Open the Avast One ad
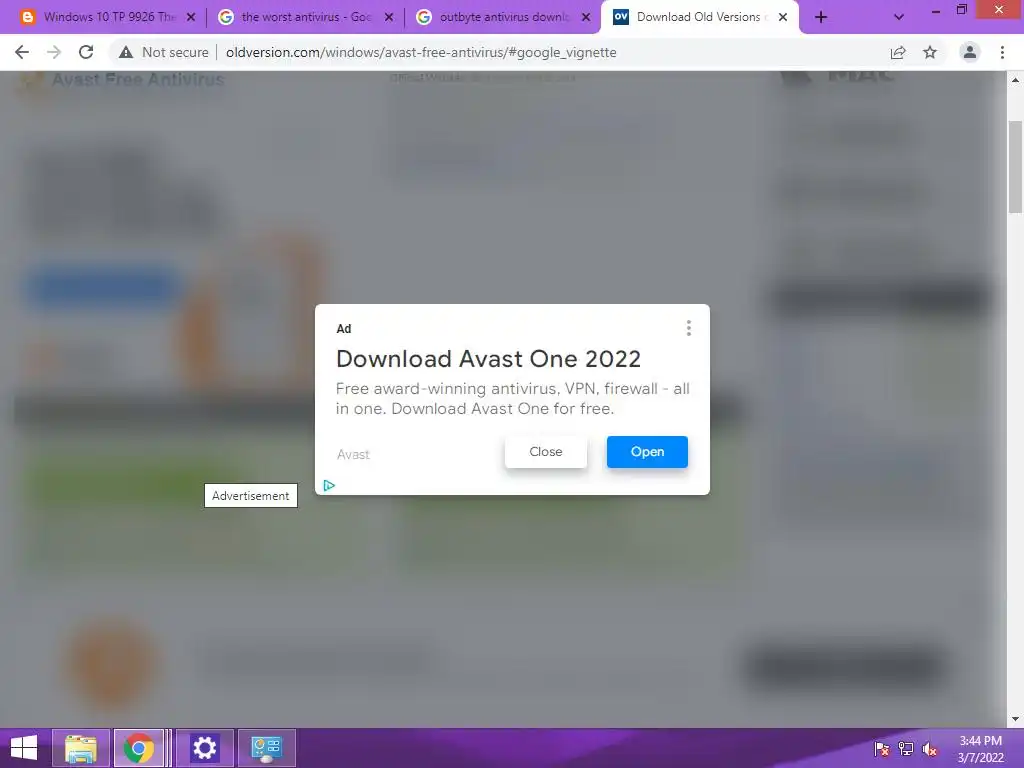 (647, 452)
